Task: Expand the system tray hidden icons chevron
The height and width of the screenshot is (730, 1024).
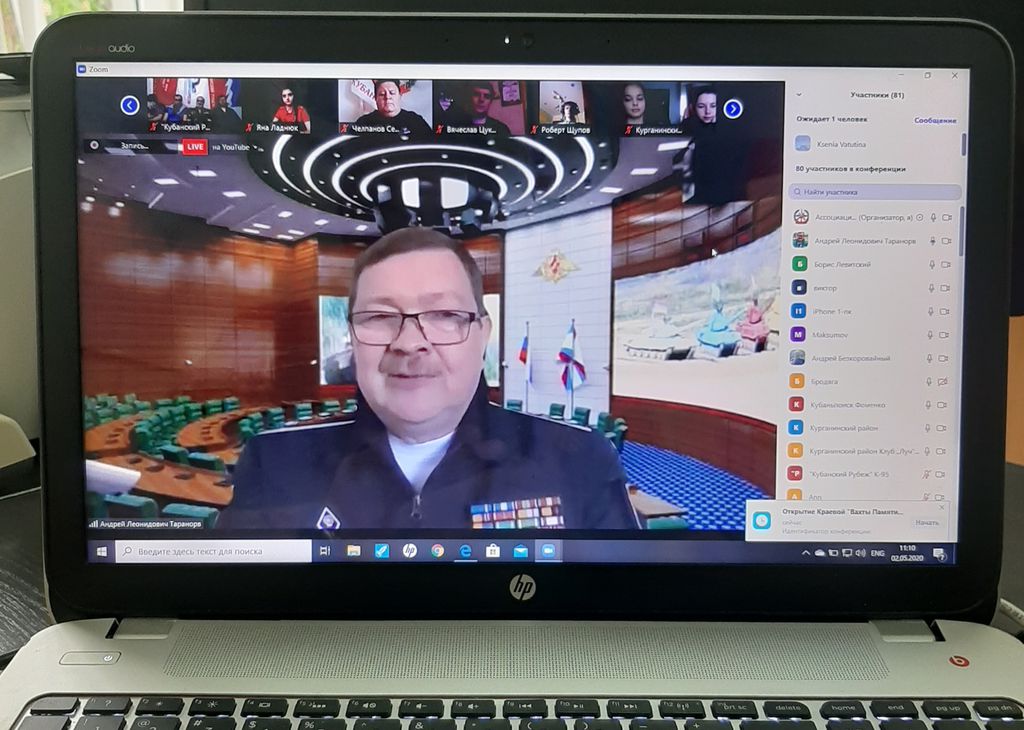Action: click(x=806, y=553)
